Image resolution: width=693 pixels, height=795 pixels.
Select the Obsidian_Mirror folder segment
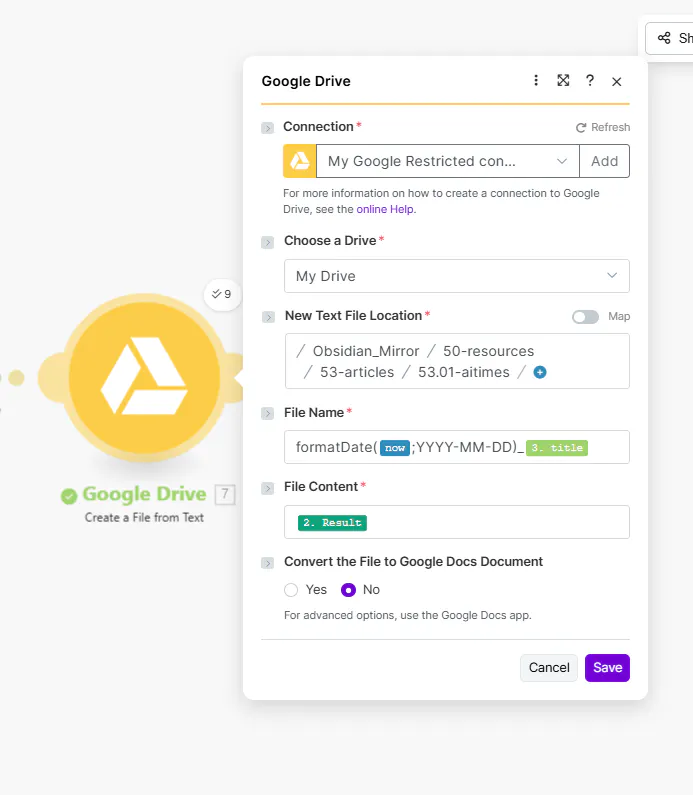click(366, 351)
